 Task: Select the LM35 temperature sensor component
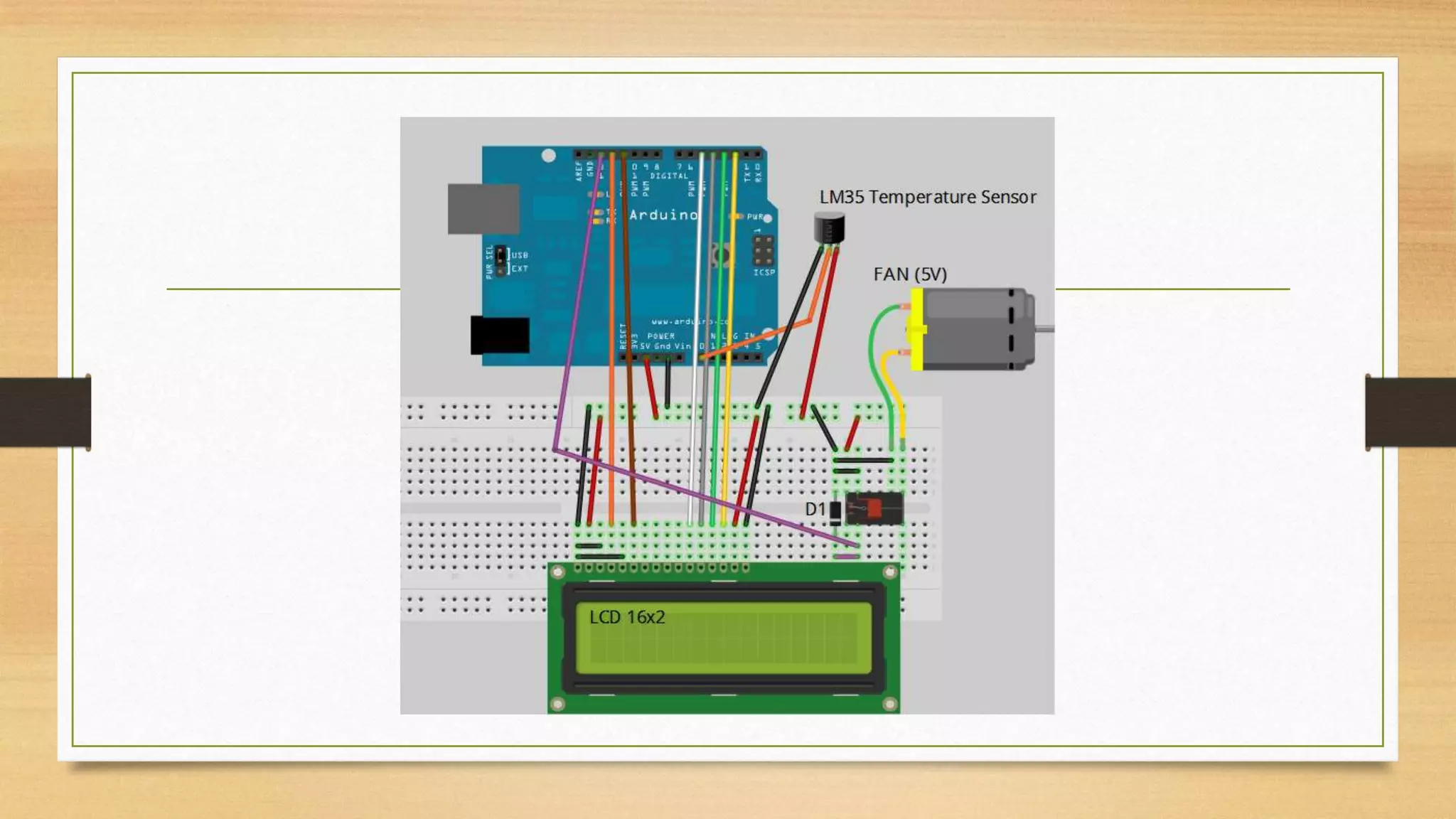[x=829, y=229]
